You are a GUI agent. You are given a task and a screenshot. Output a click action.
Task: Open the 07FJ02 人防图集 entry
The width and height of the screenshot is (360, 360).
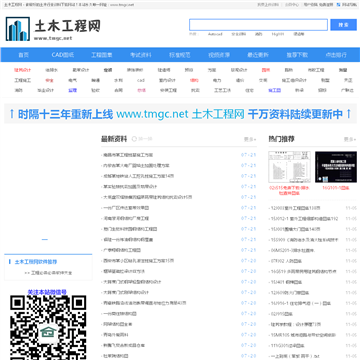(285, 261)
